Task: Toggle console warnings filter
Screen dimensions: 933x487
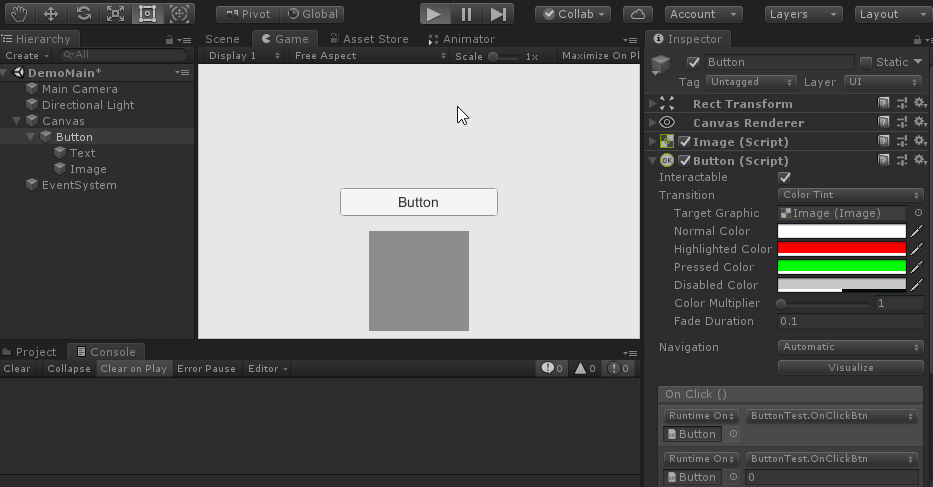Action: 585,369
